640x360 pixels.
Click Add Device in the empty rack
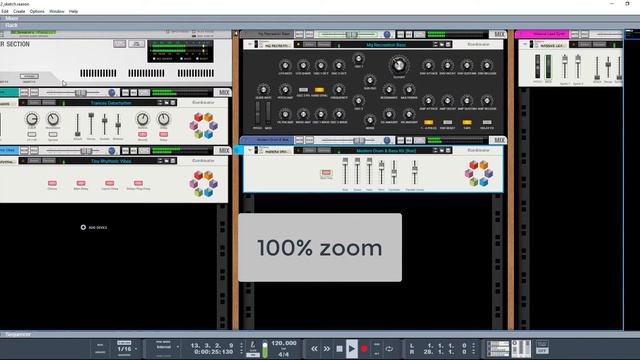94,227
